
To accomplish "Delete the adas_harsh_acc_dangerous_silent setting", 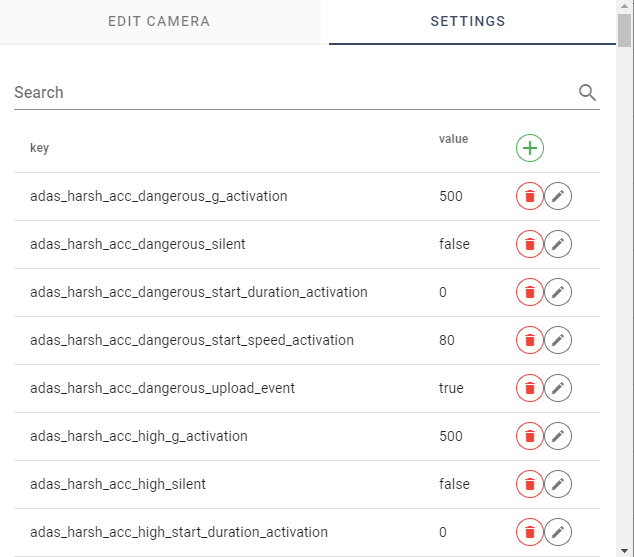I will point(529,244).
